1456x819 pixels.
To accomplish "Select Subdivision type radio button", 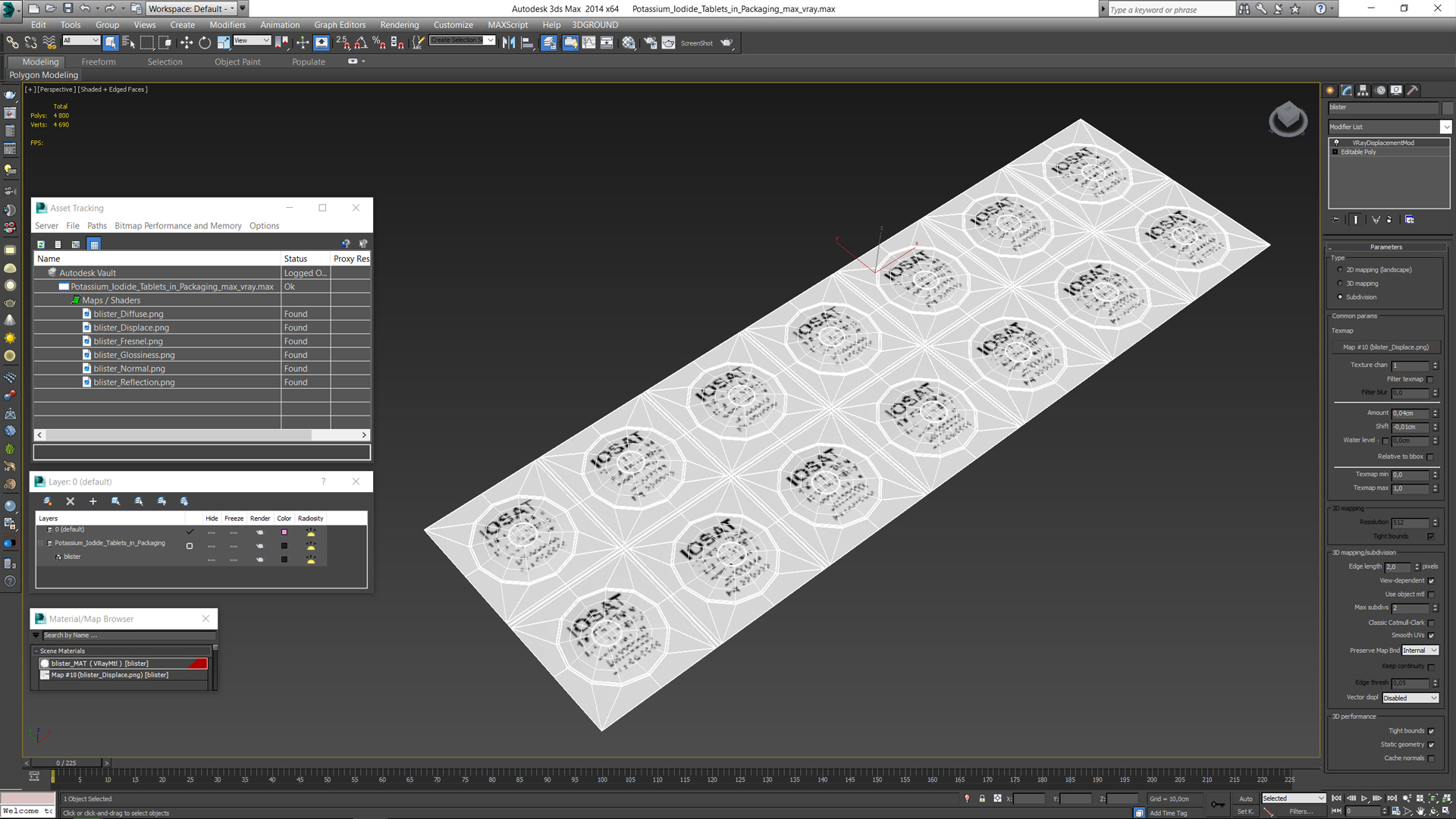I will (x=1340, y=297).
